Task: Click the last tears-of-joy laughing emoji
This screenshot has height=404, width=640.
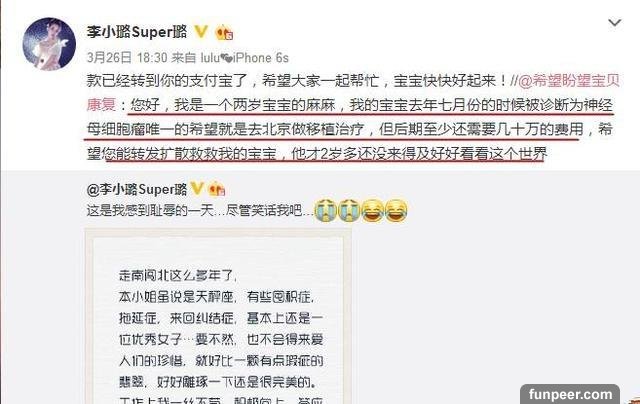Action: click(396, 211)
